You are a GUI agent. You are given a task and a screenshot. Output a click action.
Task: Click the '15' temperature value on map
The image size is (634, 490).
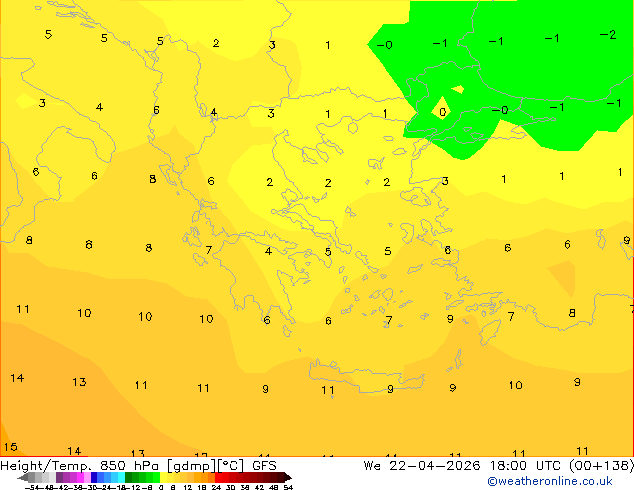coord(10,447)
